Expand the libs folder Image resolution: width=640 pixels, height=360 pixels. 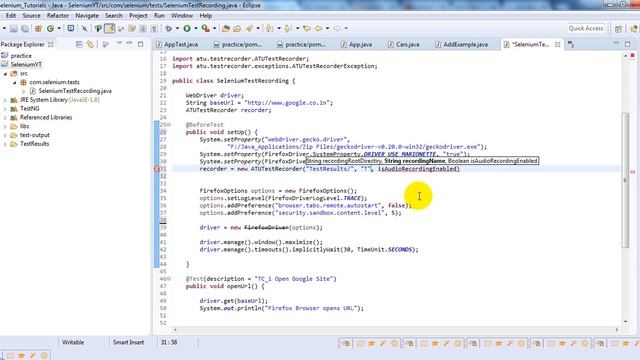(5, 127)
